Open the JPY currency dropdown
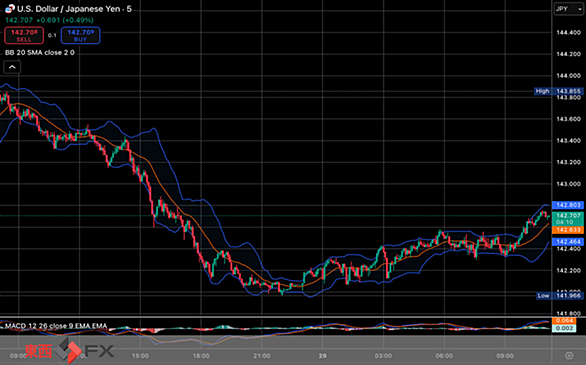Image resolution: width=586 pixels, height=365 pixels. pos(568,9)
